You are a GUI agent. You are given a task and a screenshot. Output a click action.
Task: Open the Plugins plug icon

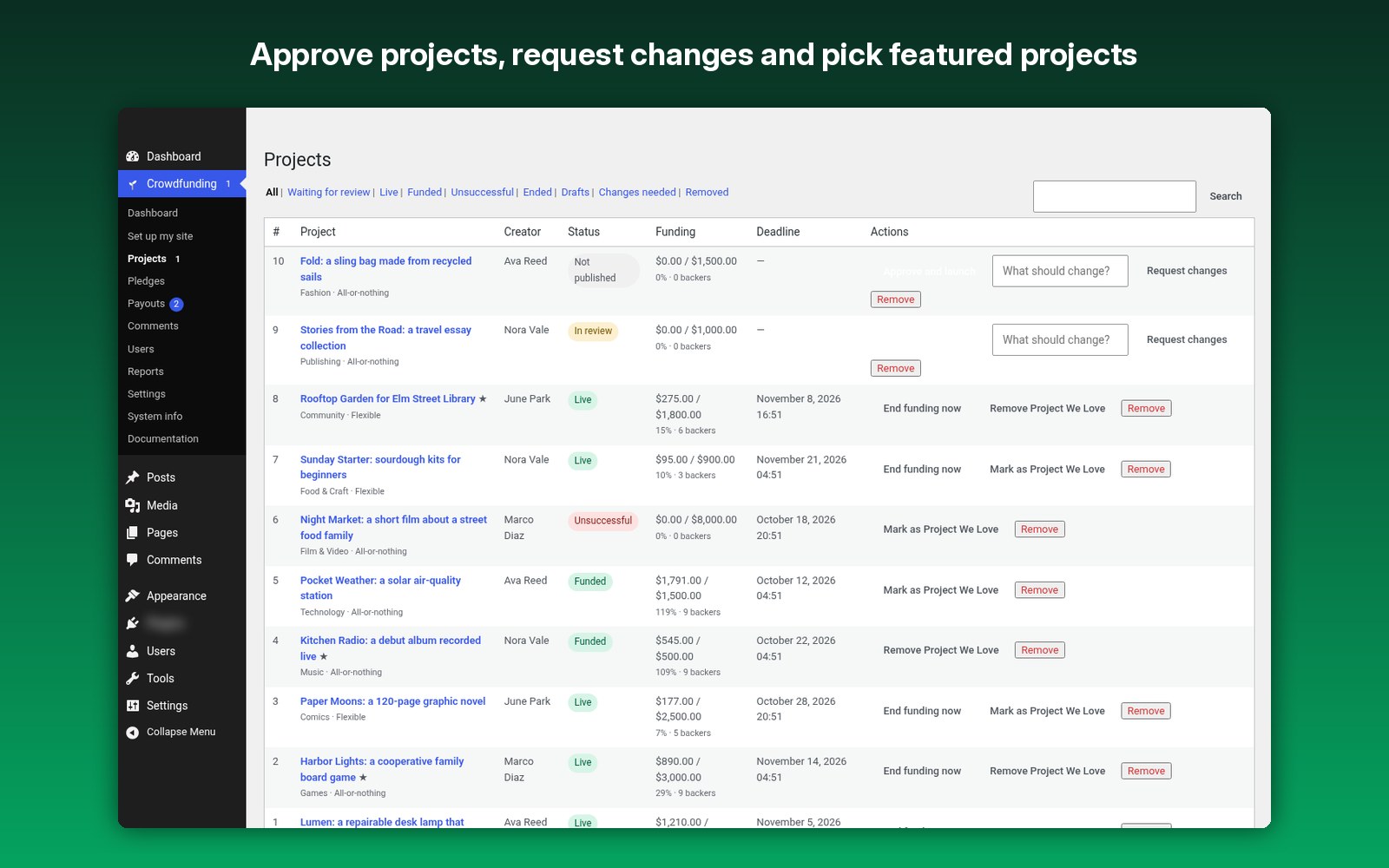pyautogui.click(x=133, y=623)
